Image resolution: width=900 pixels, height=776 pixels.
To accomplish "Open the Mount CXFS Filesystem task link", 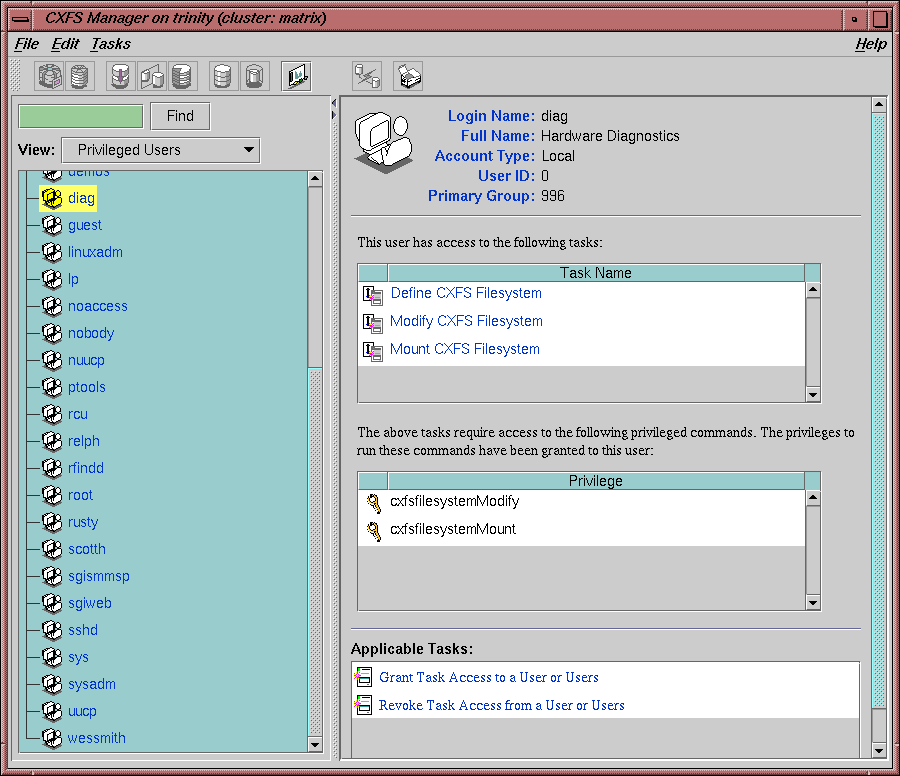I will [x=465, y=349].
